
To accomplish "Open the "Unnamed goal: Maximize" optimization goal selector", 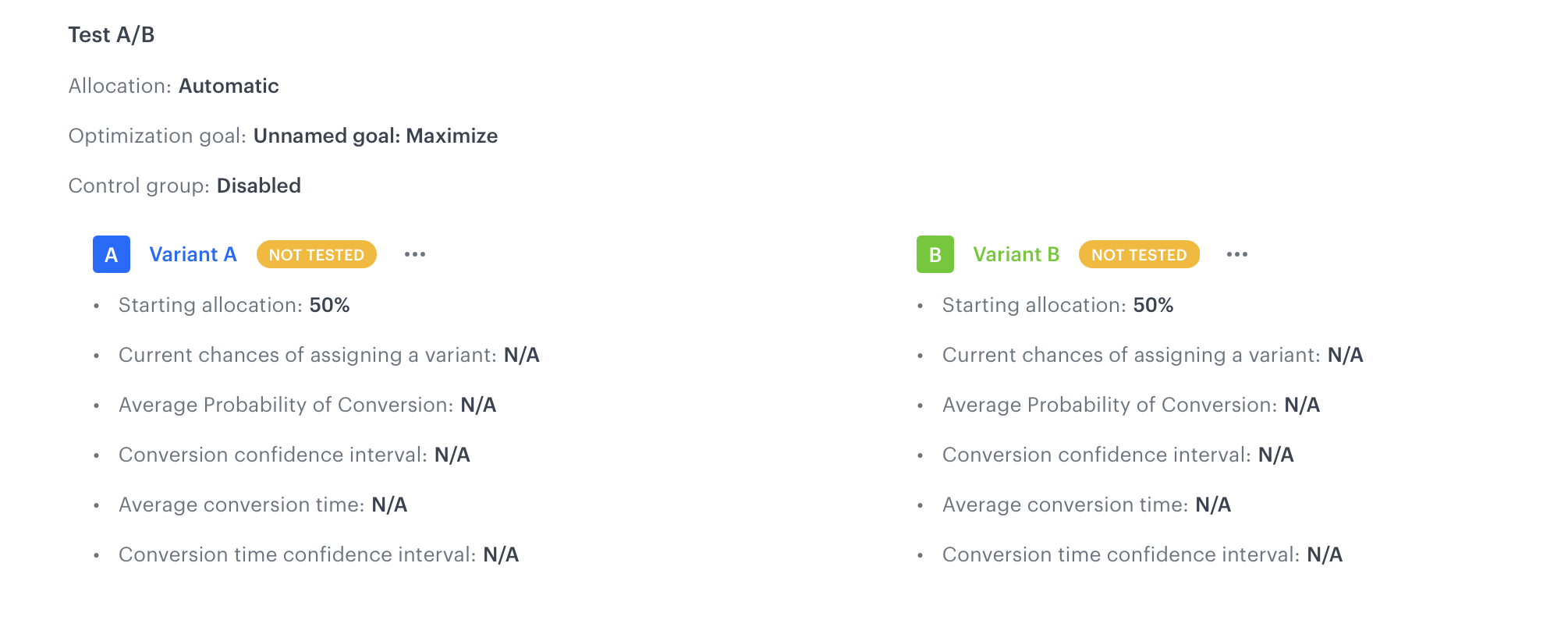I will pos(375,136).
